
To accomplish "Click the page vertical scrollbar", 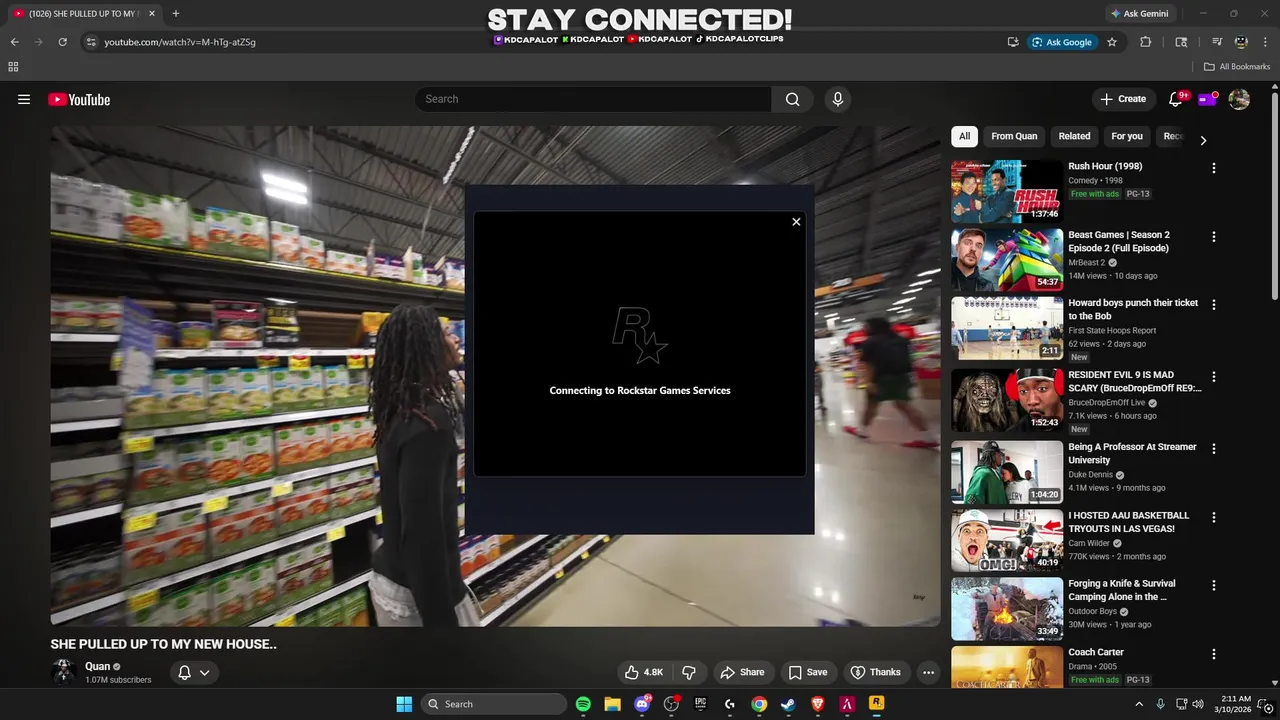I will pyautogui.click(x=1274, y=195).
